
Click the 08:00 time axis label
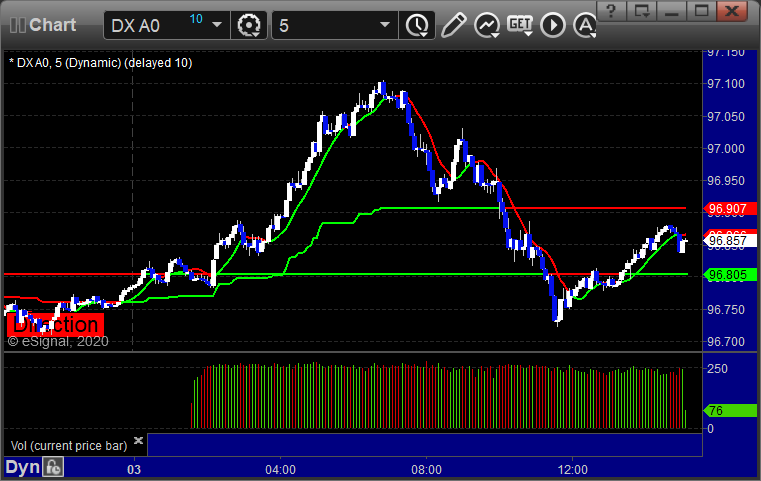coord(427,470)
